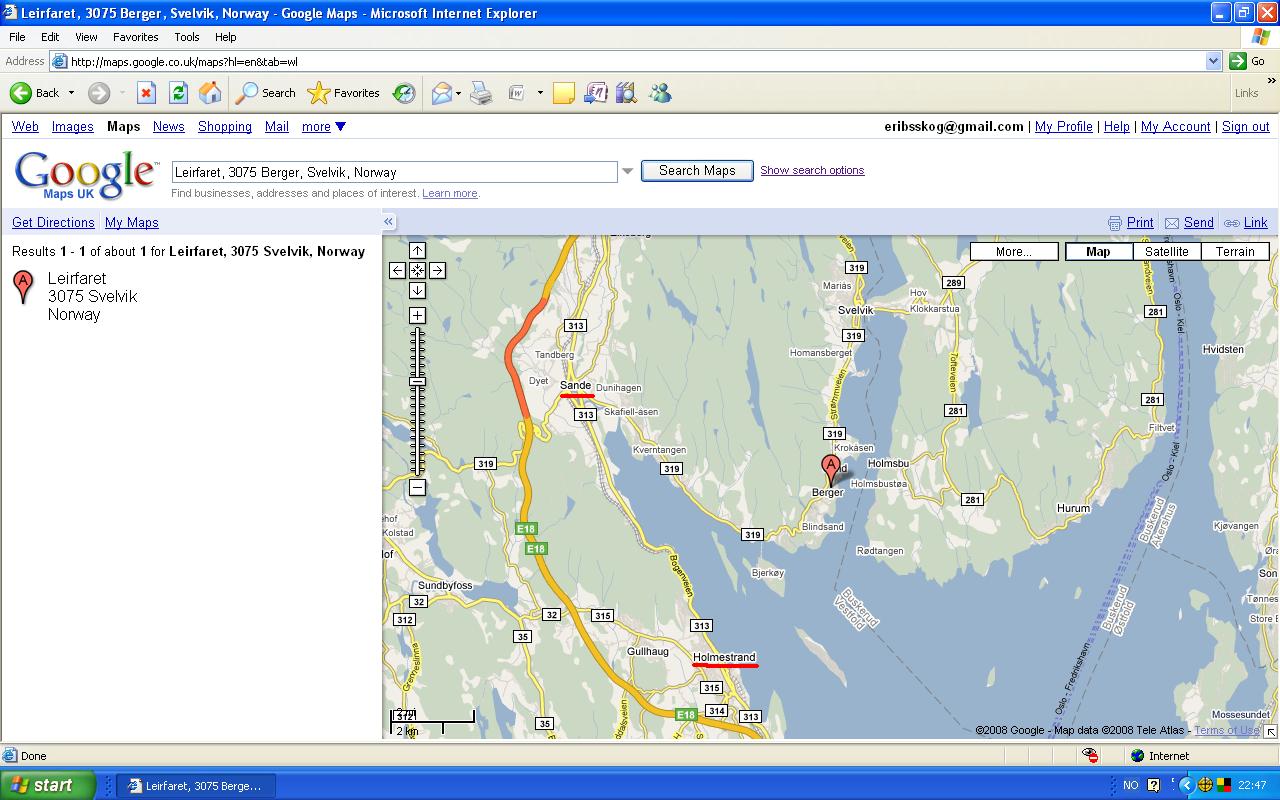This screenshot has width=1280, height=800.
Task: Pan the map up with the arrow
Action: tap(417, 250)
